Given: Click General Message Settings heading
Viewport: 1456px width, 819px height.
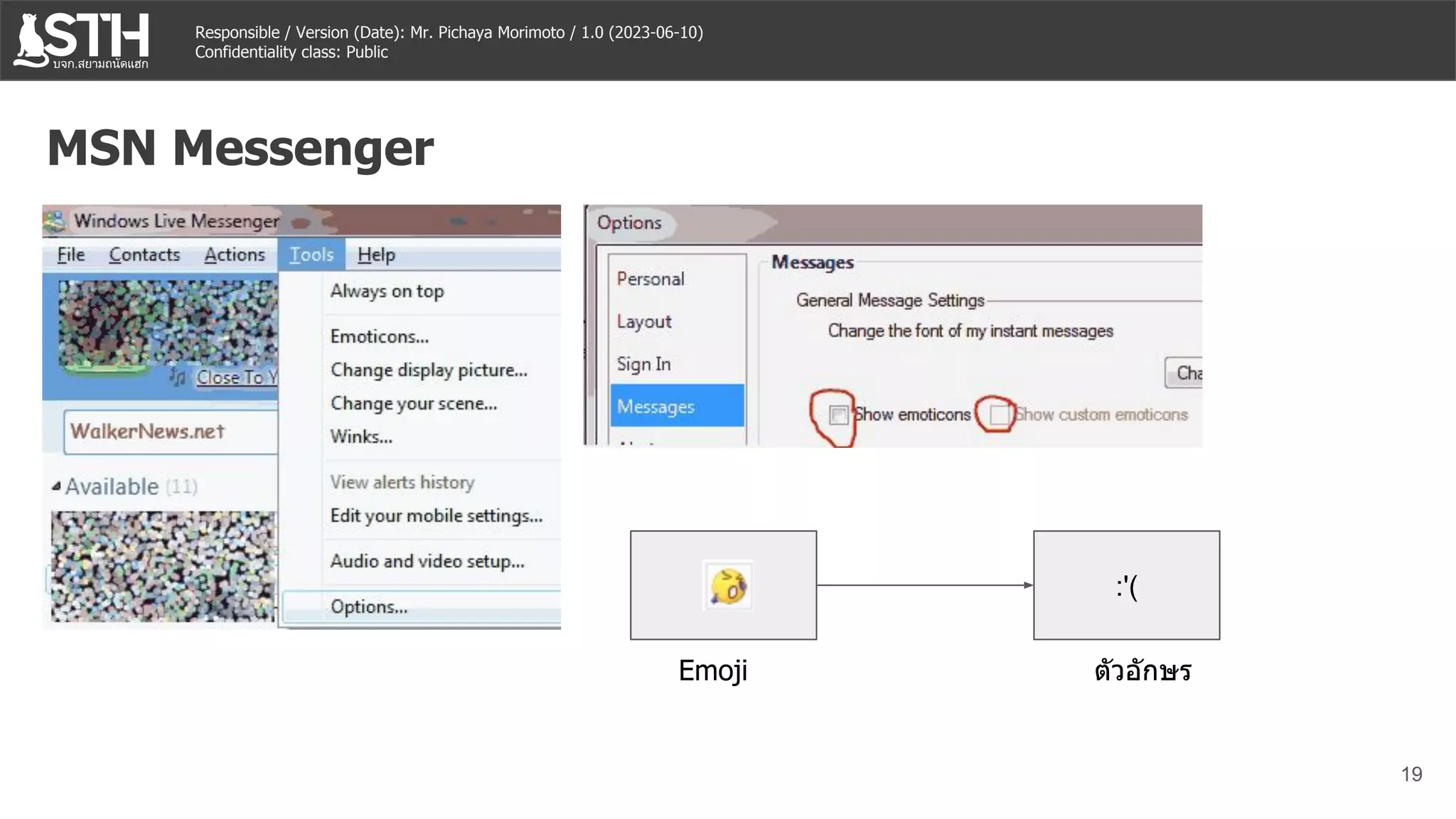Looking at the screenshot, I should click(890, 301).
